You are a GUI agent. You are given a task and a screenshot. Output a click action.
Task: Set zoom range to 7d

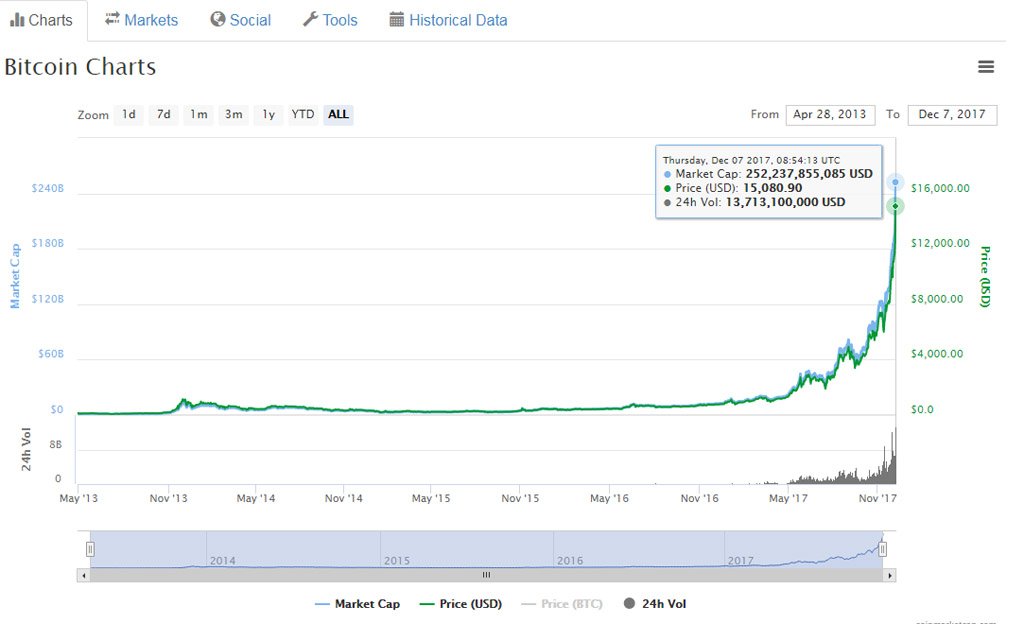coord(164,115)
